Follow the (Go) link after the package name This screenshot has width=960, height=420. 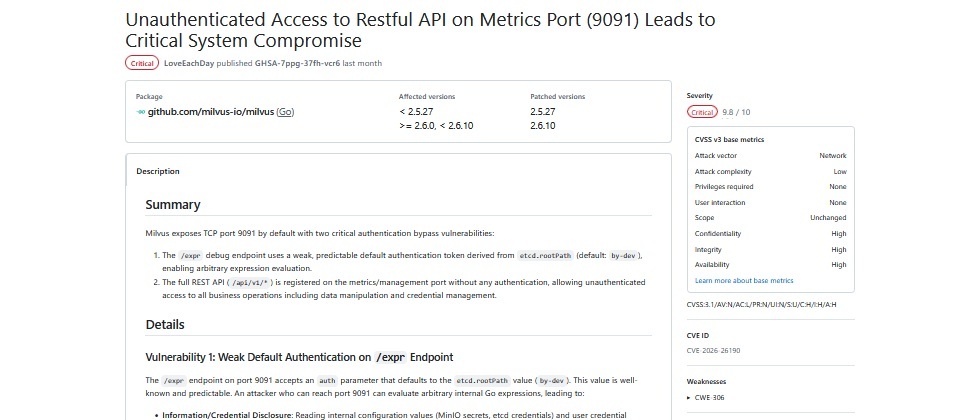tap(285, 112)
